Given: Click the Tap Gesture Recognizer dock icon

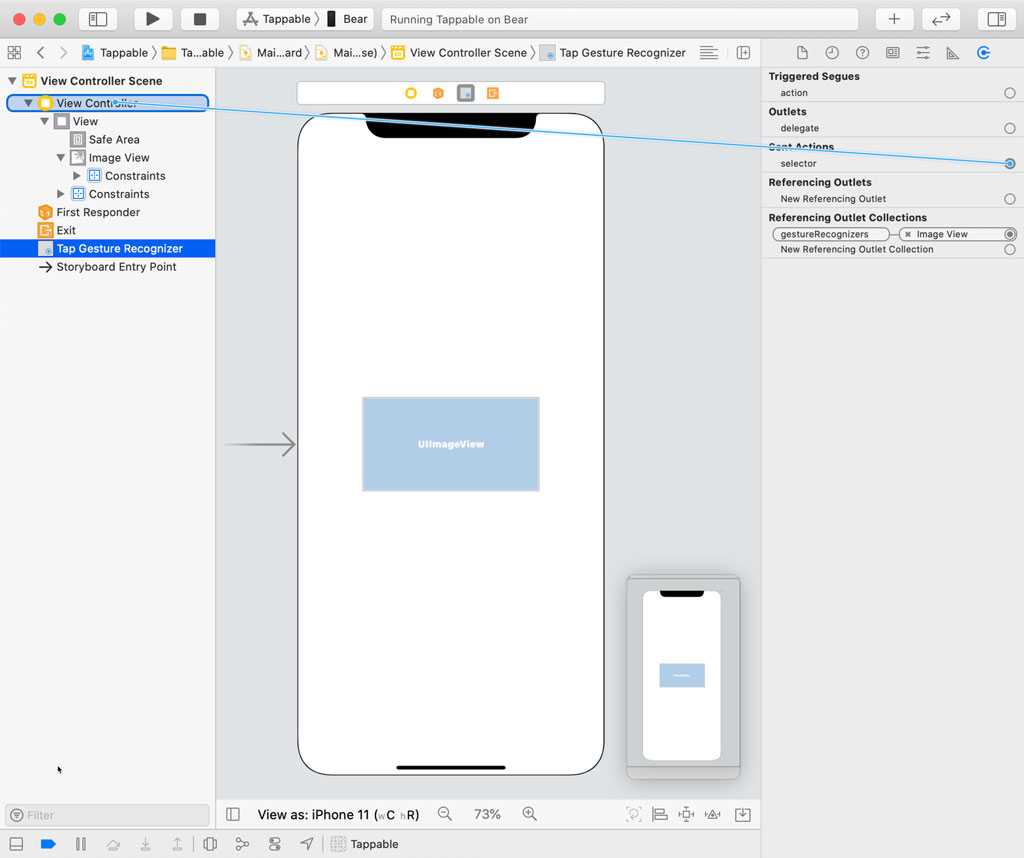Looking at the screenshot, I should (x=466, y=93).
